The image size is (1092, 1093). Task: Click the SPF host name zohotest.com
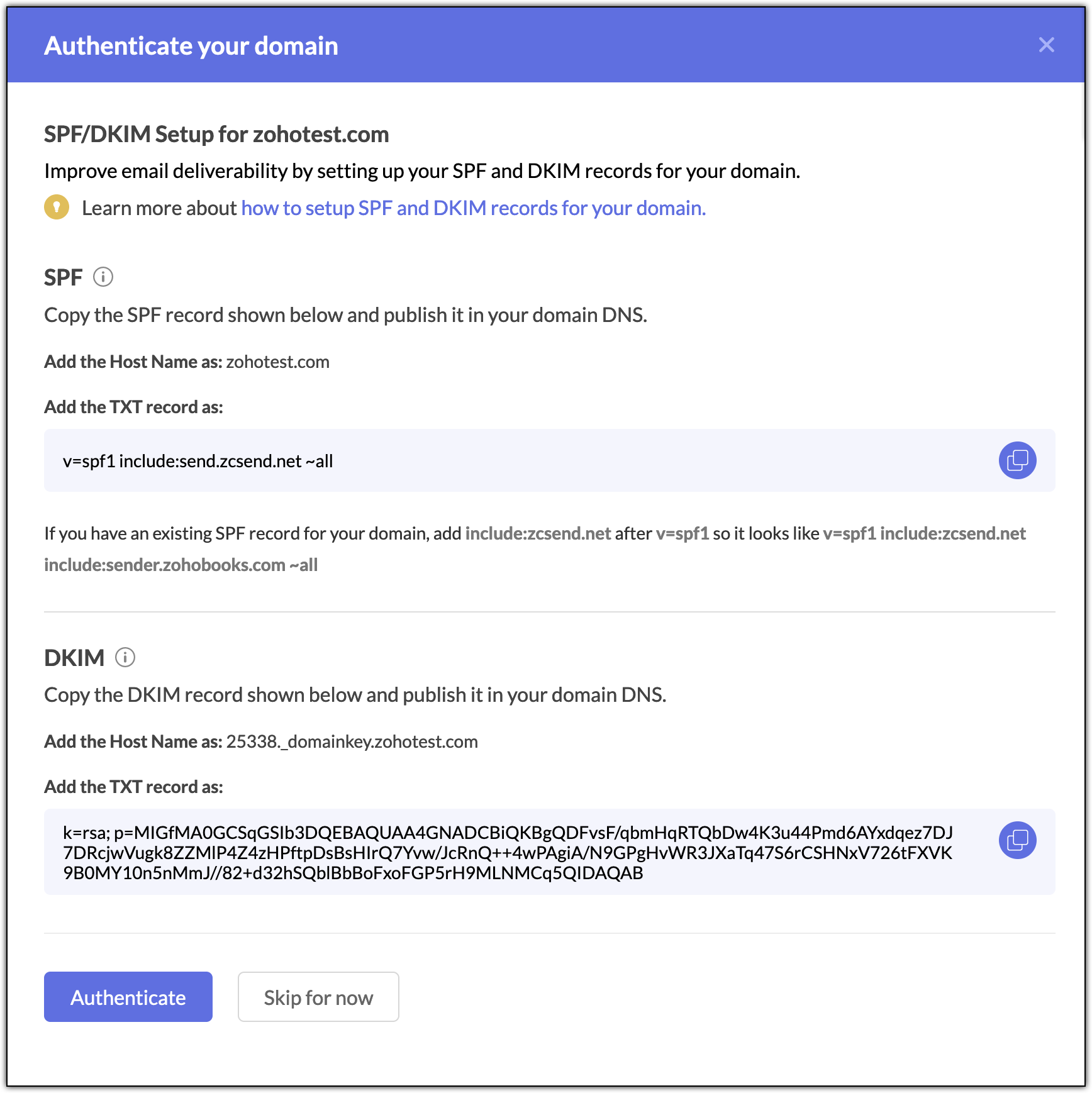tap(277, 362)
